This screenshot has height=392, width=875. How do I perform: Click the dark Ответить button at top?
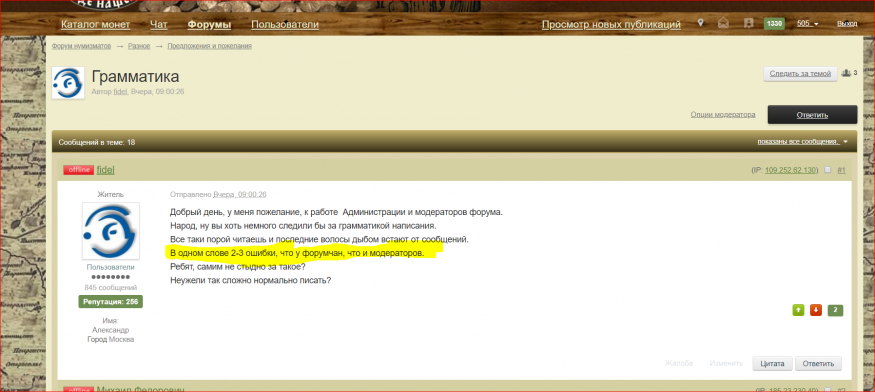point(812,114)
